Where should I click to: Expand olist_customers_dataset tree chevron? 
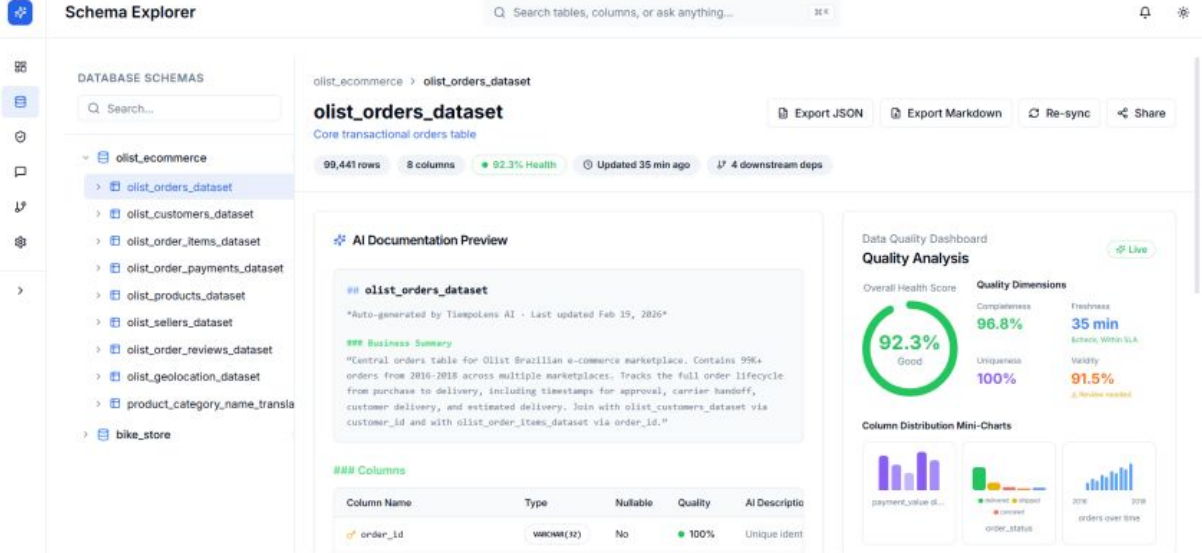(98, 214)
